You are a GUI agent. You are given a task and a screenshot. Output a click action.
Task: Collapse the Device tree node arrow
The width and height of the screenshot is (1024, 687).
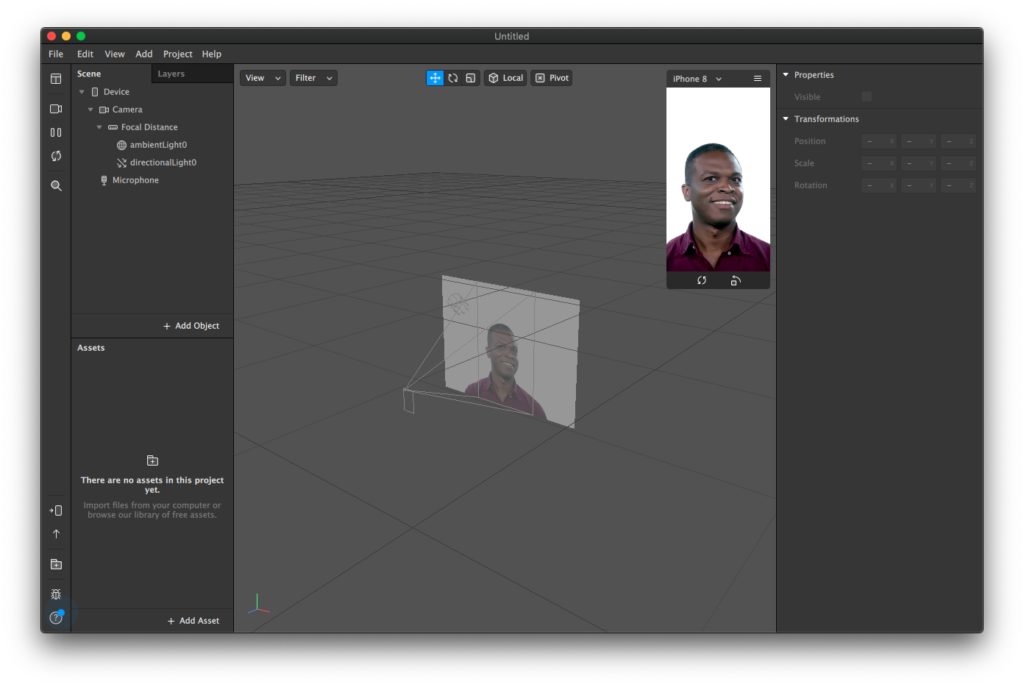(x=82, y=92)
